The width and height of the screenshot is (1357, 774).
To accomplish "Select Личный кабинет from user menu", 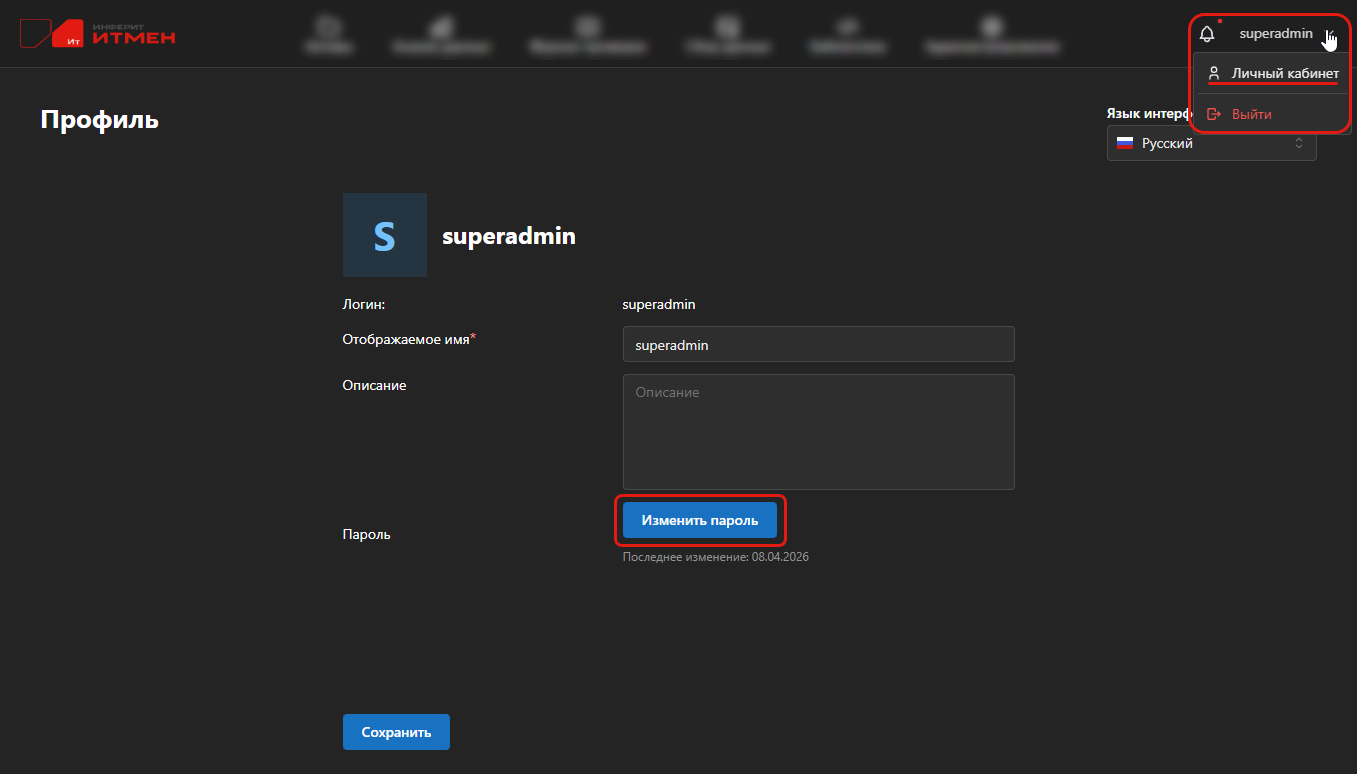I will point(1284,73).
